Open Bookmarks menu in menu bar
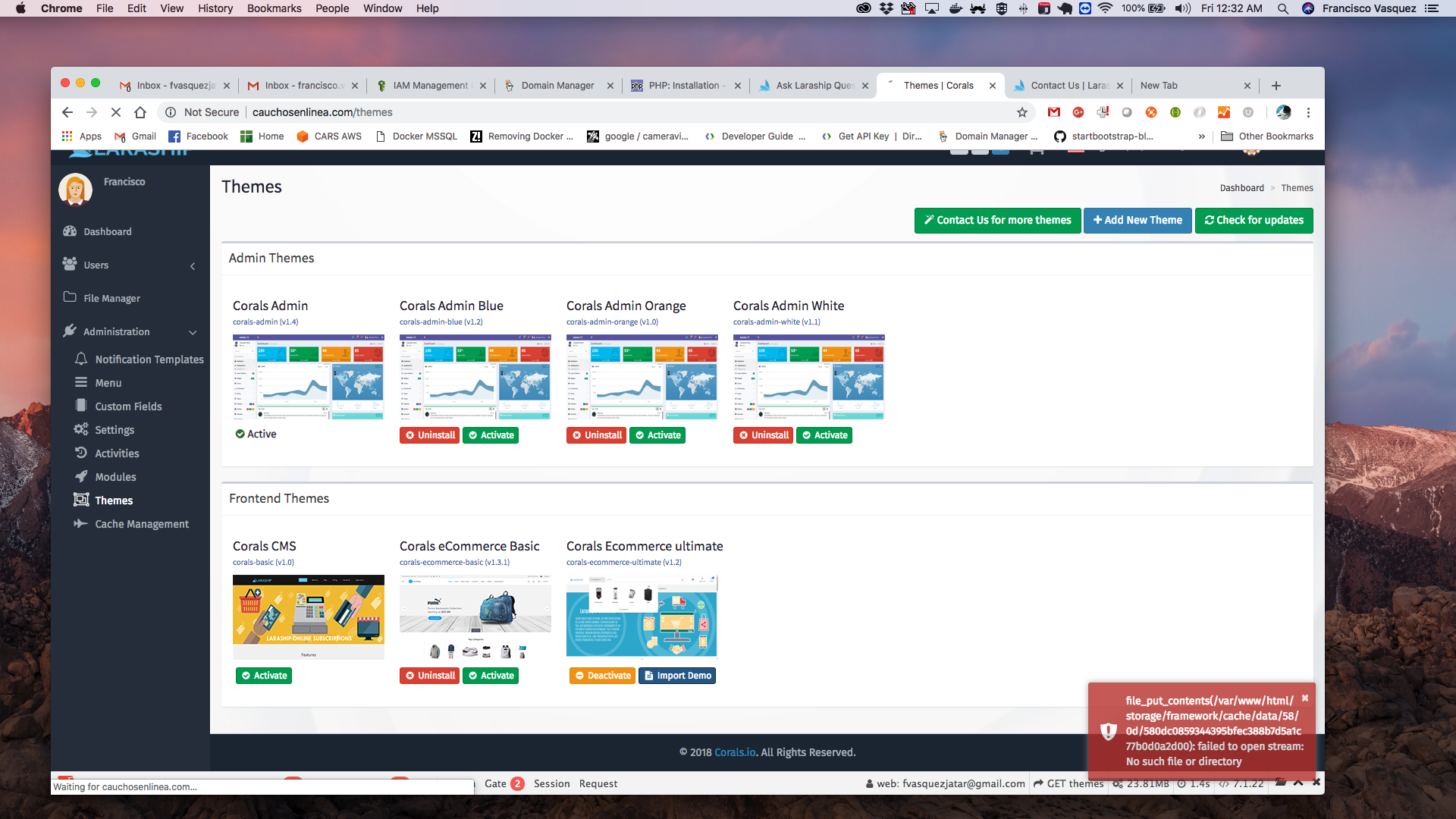 (x=275, y=8)
